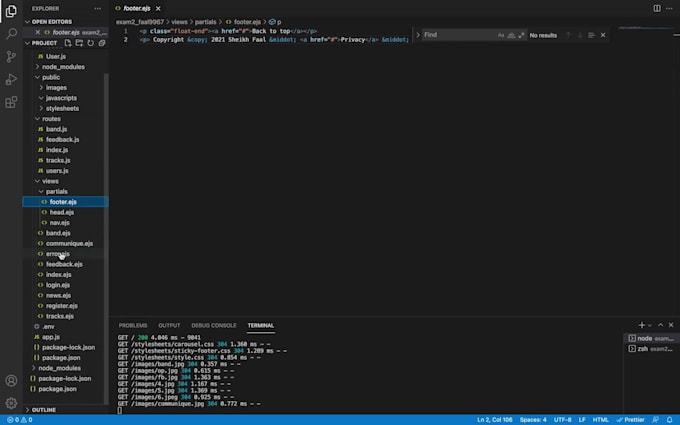
Task: Close the Find widget
Action: tap(603, 35)
